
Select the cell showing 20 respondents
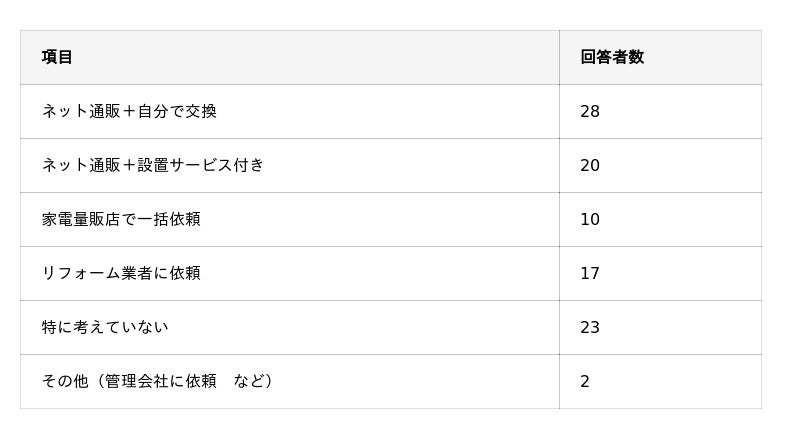point(590,165)
